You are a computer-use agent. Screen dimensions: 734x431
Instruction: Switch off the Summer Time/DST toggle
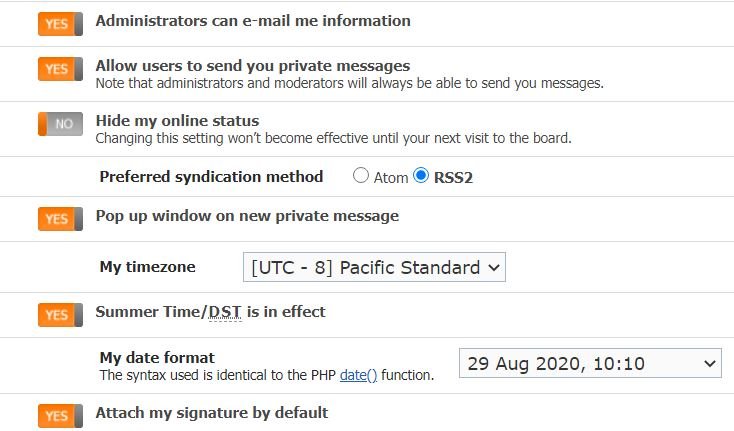[60, 315]
